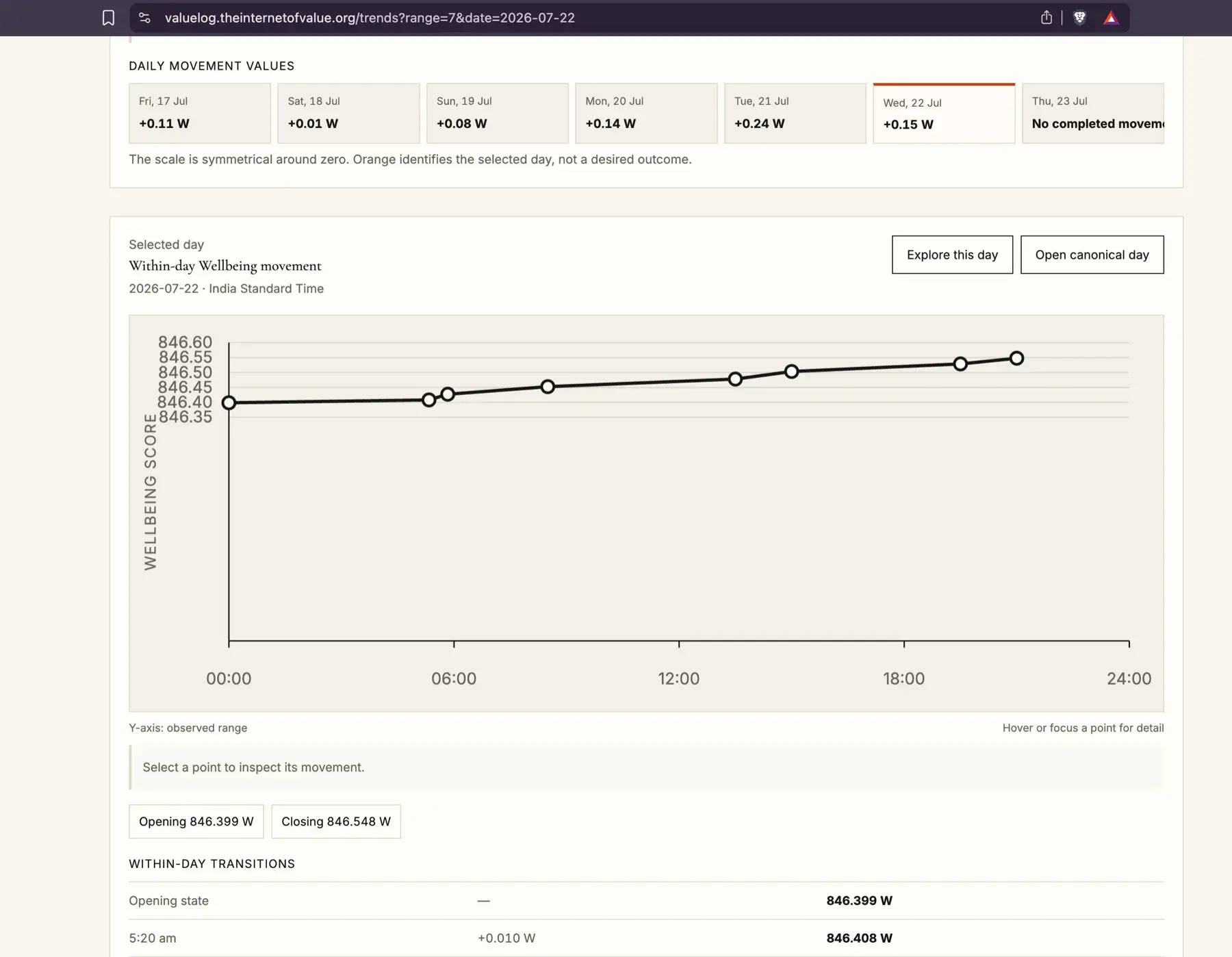Viewport: 1232px width, 957px height.
Task: Click the 846.60 y-axis label
Action: coord(185,342)
